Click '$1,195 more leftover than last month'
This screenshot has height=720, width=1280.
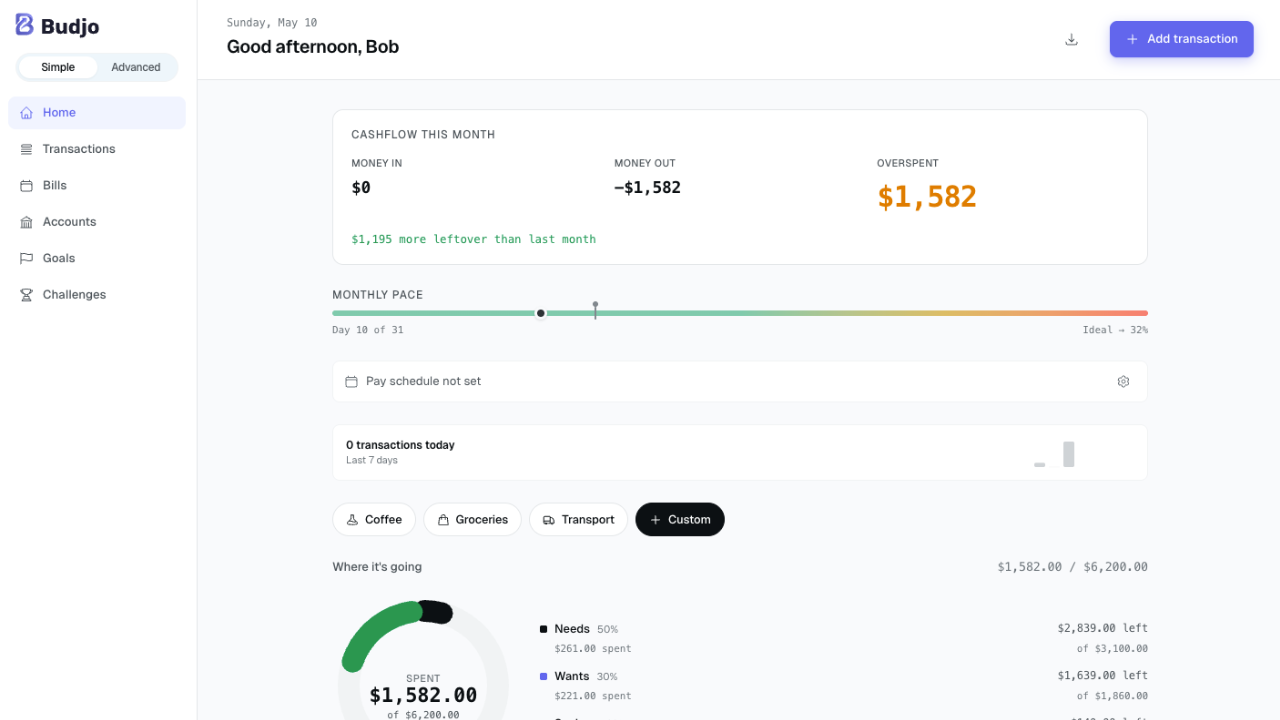(x=474, y=240)
